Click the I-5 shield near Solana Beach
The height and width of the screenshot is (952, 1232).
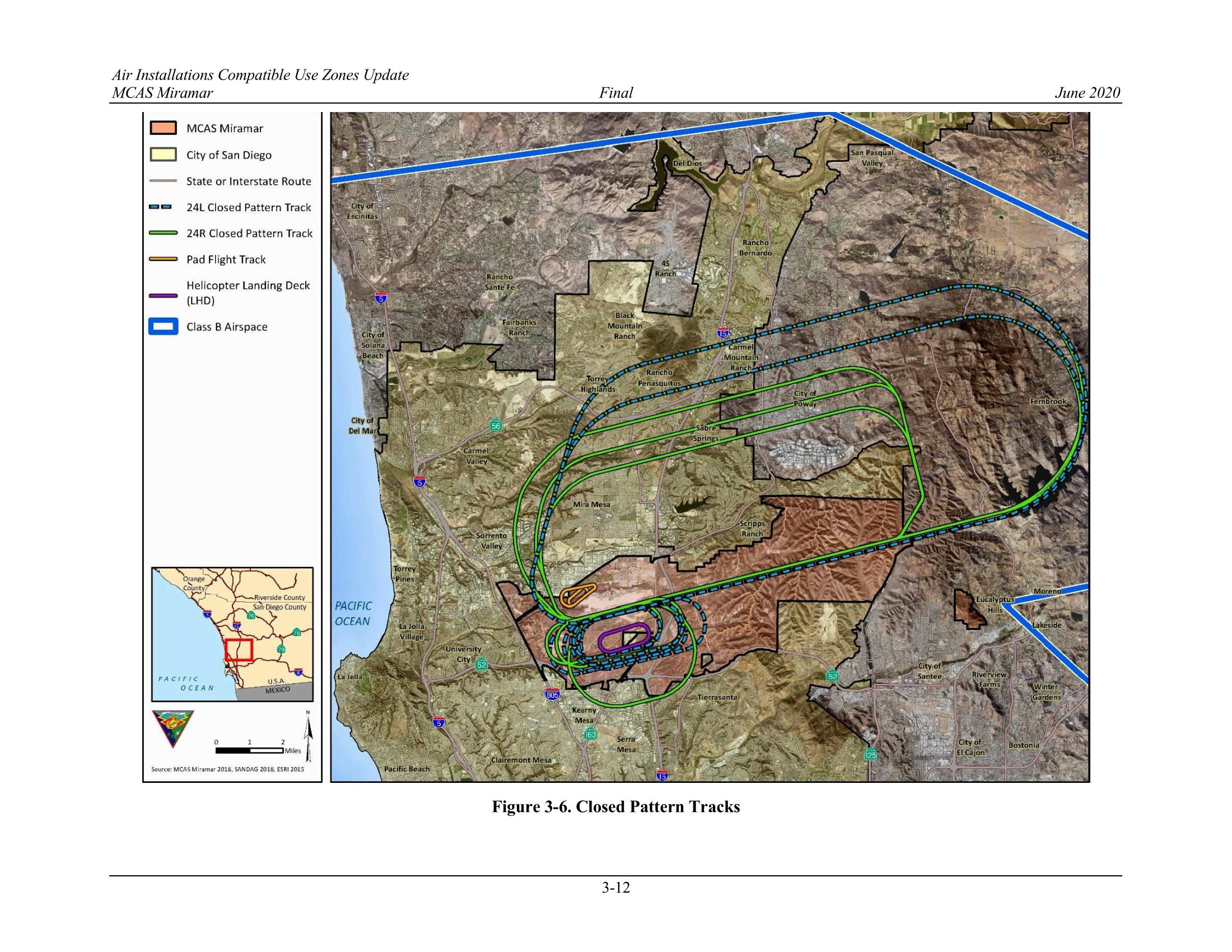click(x=380, y=298)
